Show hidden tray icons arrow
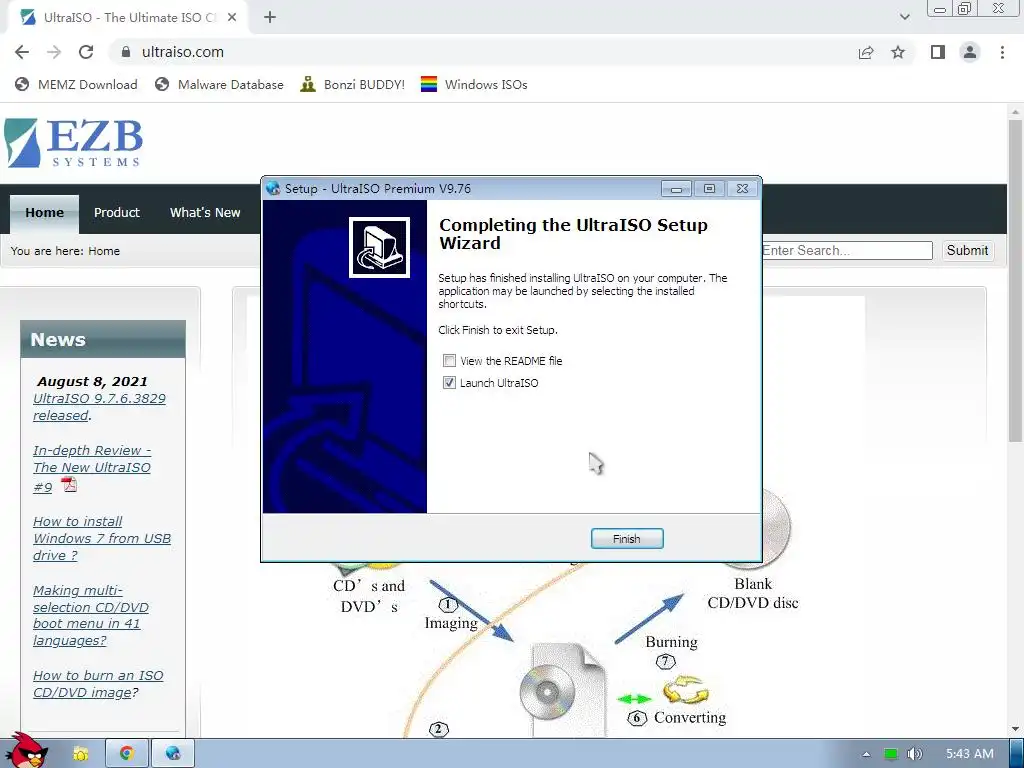The height and width of the screenshot is (768, 1024). [x=866, y=754]
